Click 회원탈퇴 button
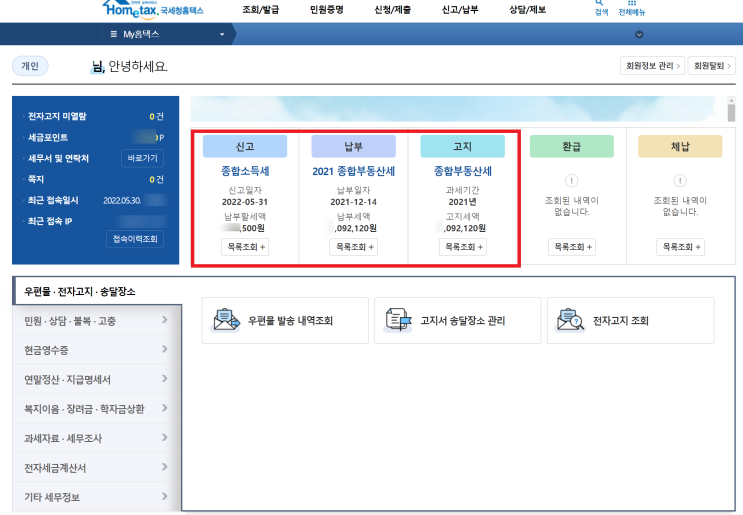This screenshot has height=515, width=743. [712, 66]
